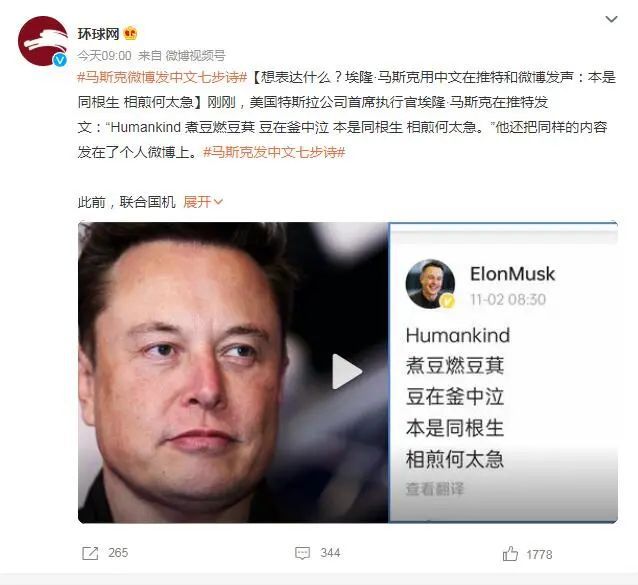Click the comment count 344
638x585 pixels.
[x=330, y=553]
